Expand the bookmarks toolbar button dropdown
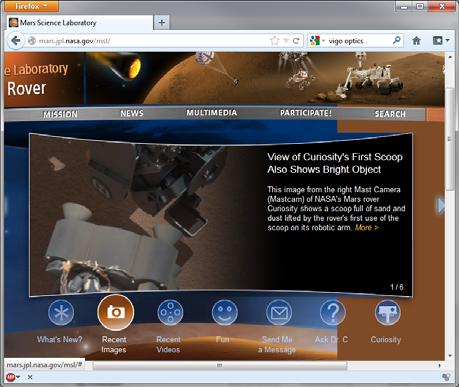Viewport: 459px width, 387px height. pyautogui.click(x=441, y=41)
